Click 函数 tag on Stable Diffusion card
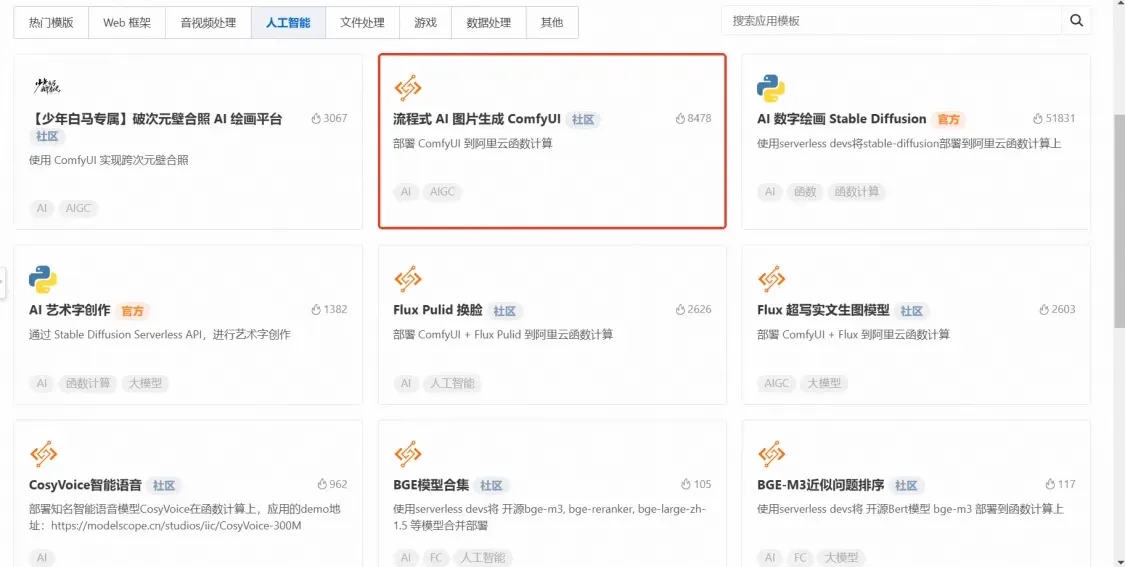 (804, 192)
